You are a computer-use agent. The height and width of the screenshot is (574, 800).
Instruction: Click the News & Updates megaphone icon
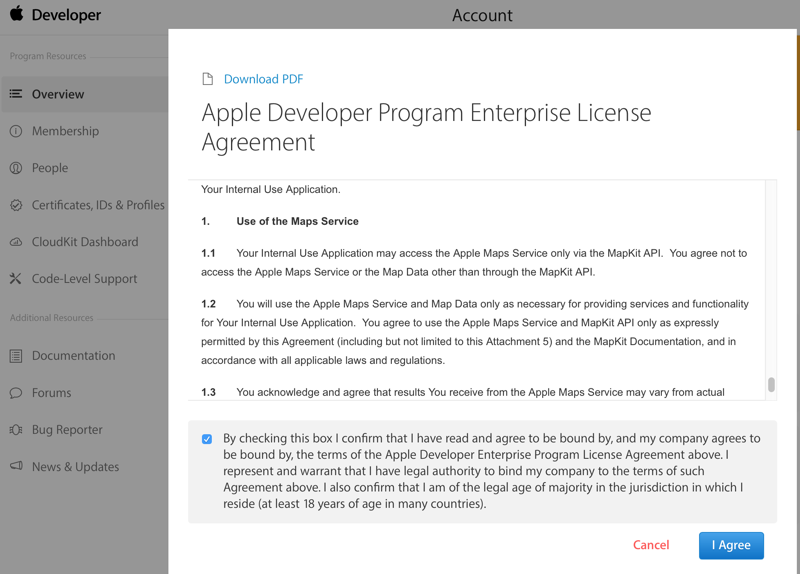pyautogui.click(x=16, y=466)
